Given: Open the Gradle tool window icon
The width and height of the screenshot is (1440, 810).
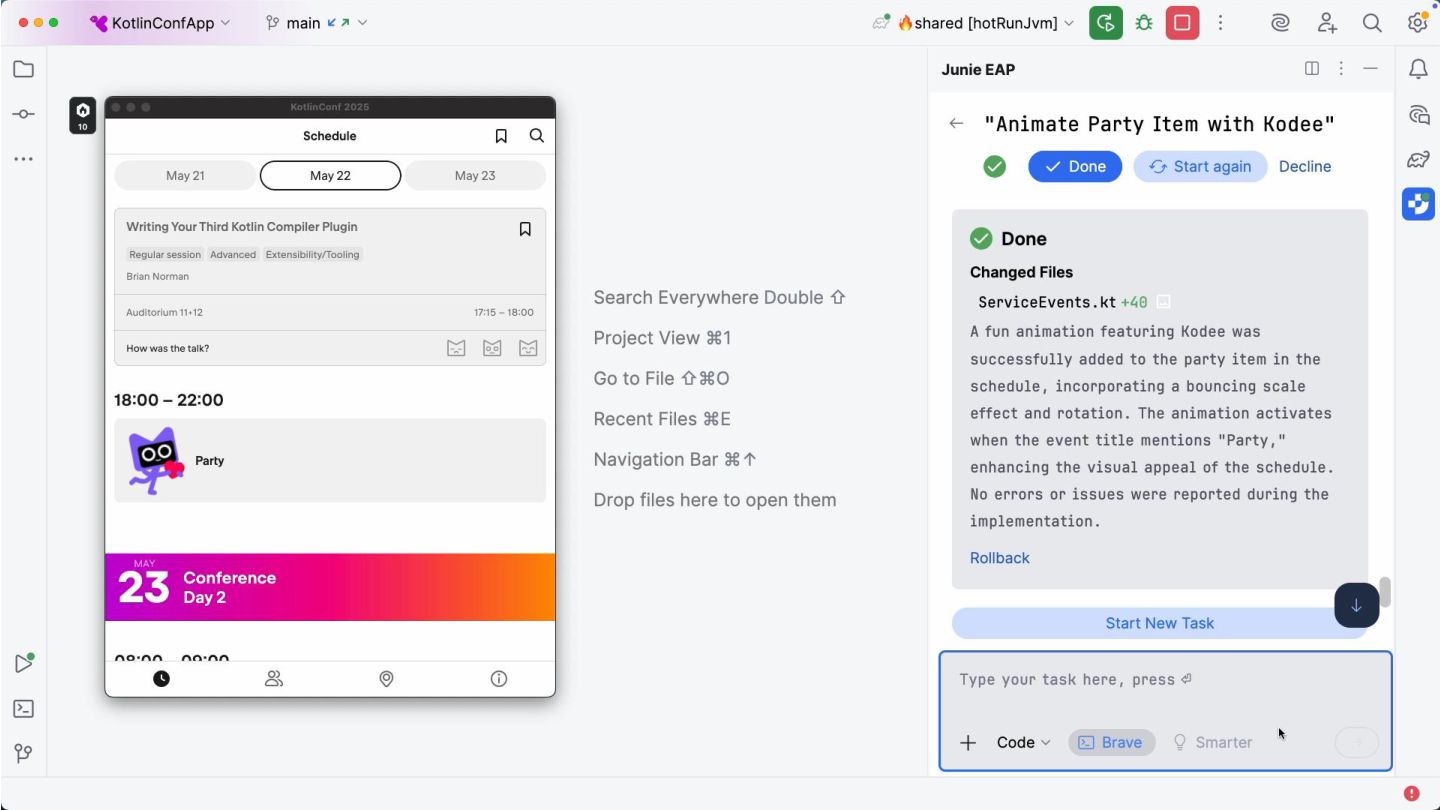Looking at the screenshot, I should pyautogui.click(x=1418, y=160).
